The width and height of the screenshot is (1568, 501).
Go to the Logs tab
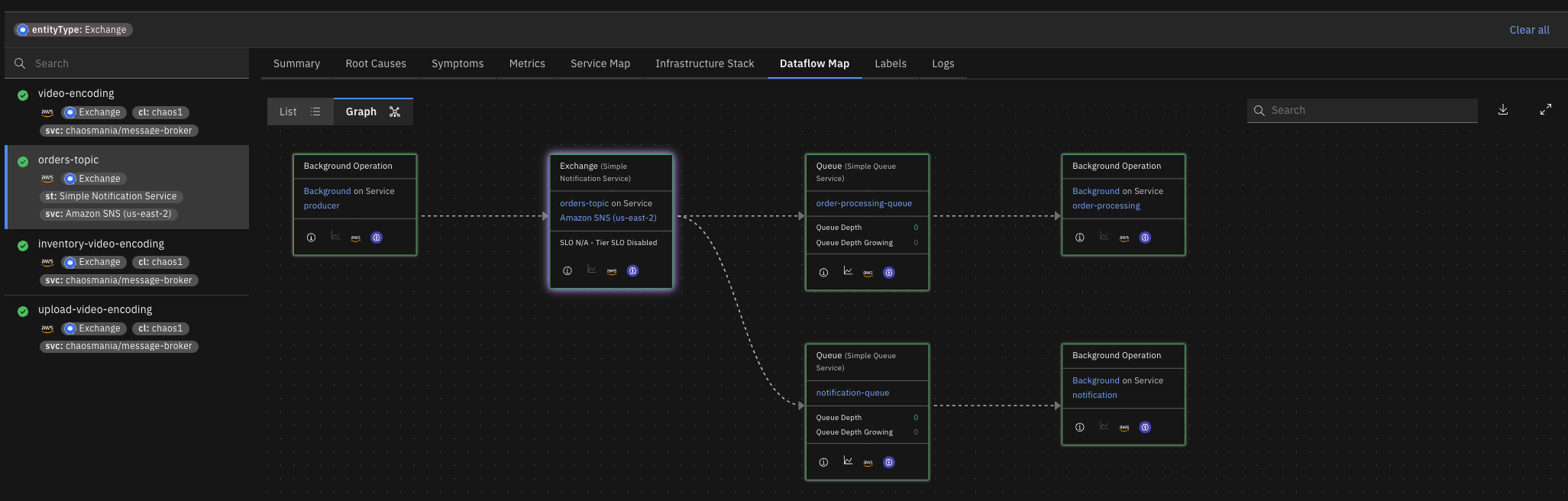point(942,63)
